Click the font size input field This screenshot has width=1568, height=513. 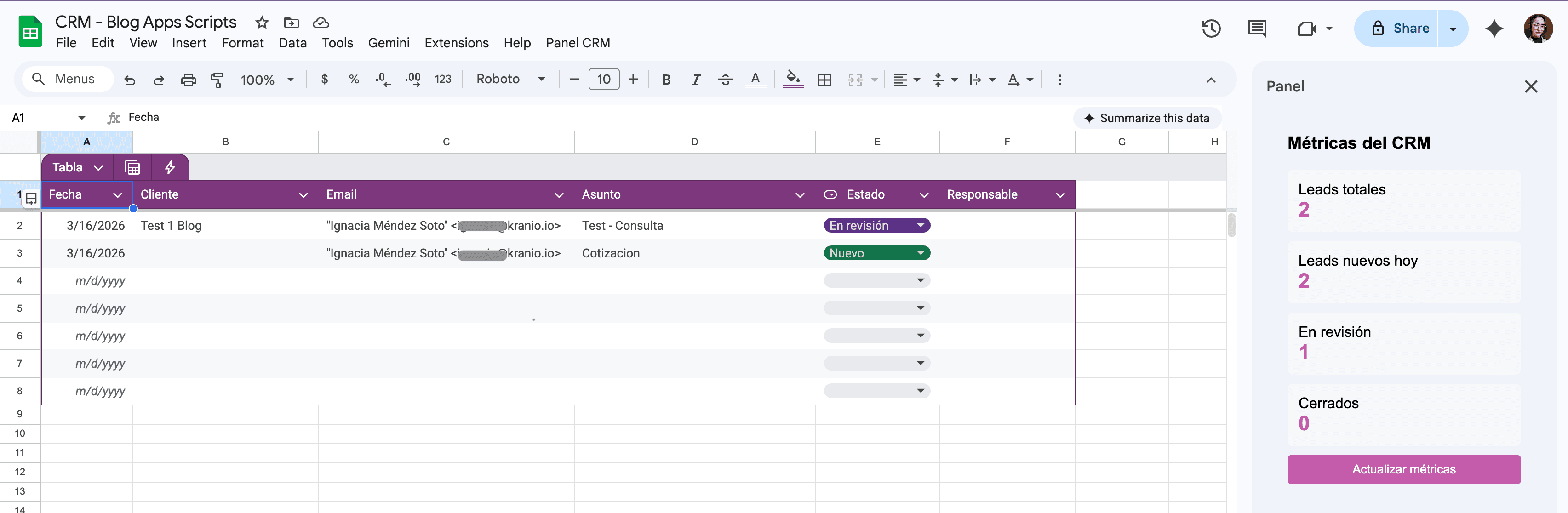[x=603, y=79]
